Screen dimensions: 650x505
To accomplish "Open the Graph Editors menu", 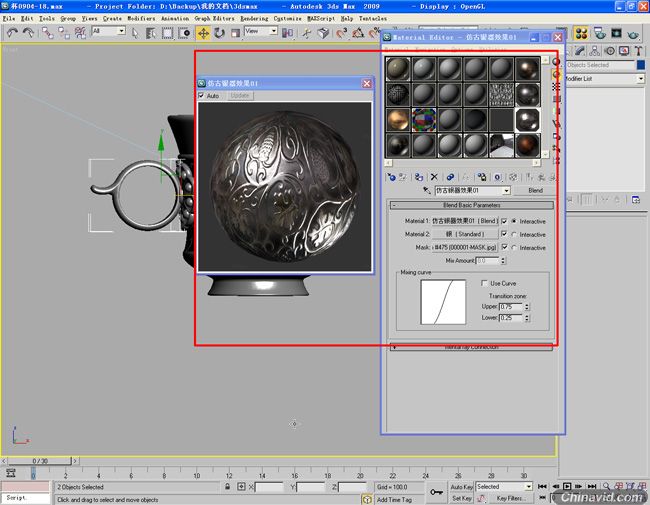I will (214, 19).
